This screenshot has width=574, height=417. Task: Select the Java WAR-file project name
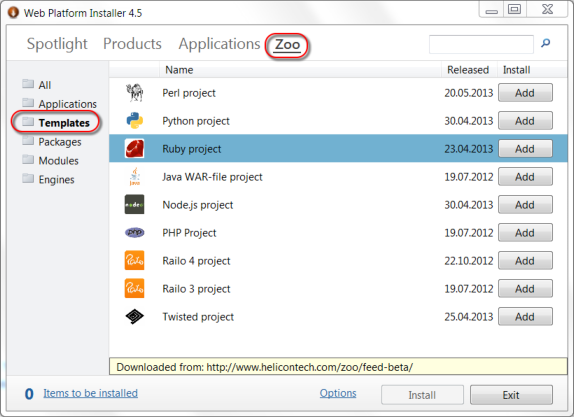tap(212, 177)
